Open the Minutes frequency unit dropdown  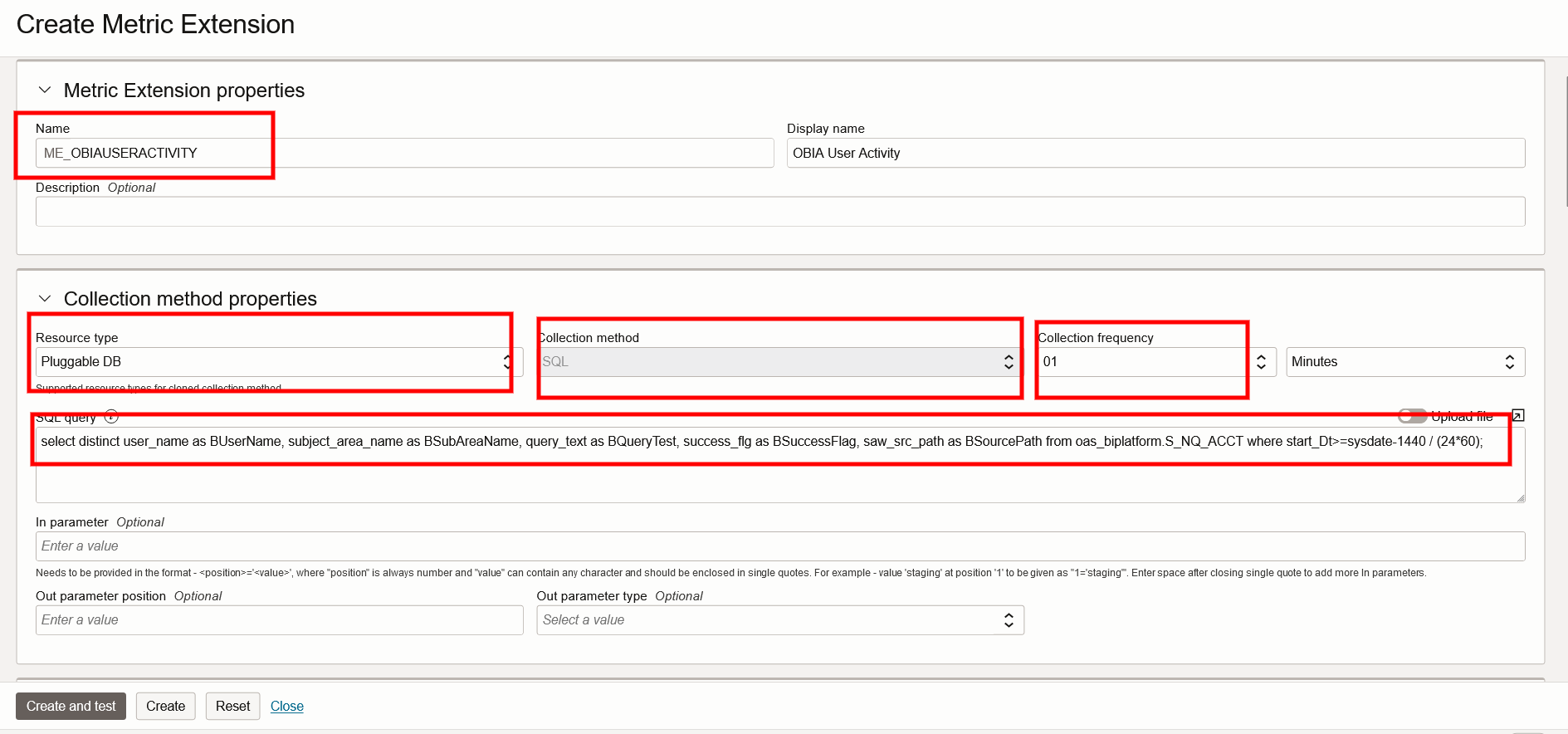click(x=1405, y=362)
